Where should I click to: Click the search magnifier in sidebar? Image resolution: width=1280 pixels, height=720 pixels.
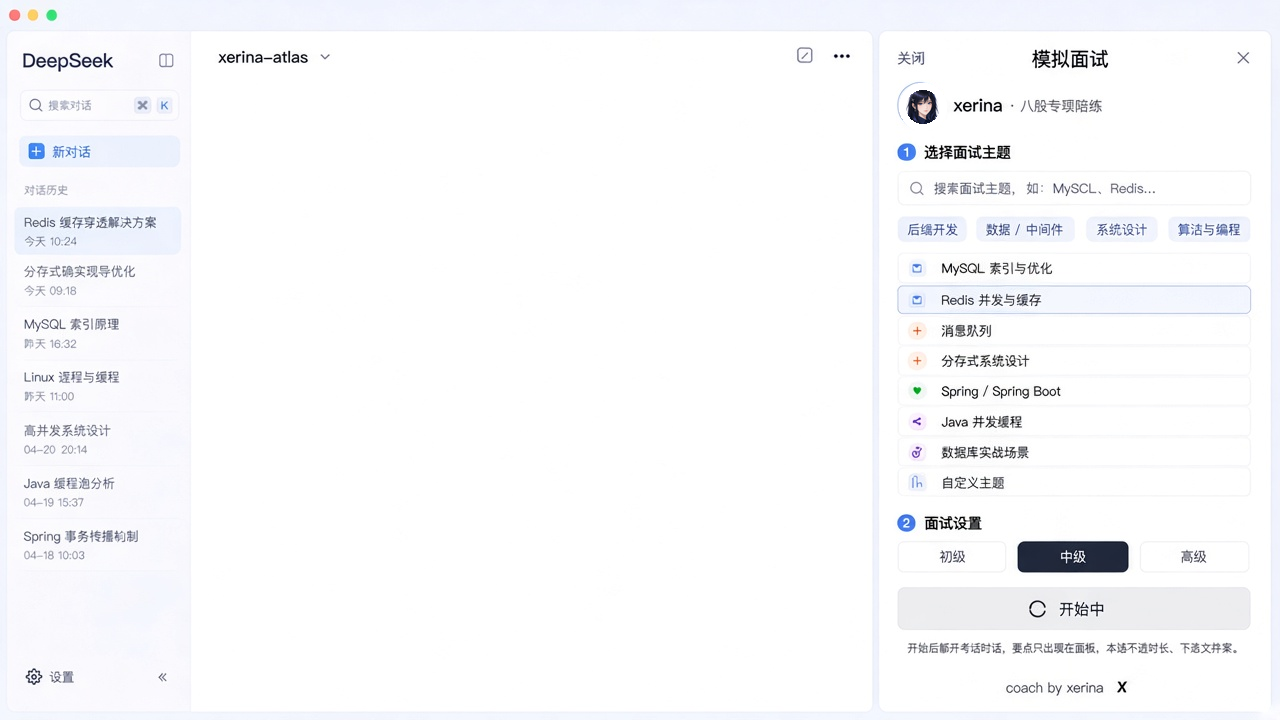[x=36, y=105]
